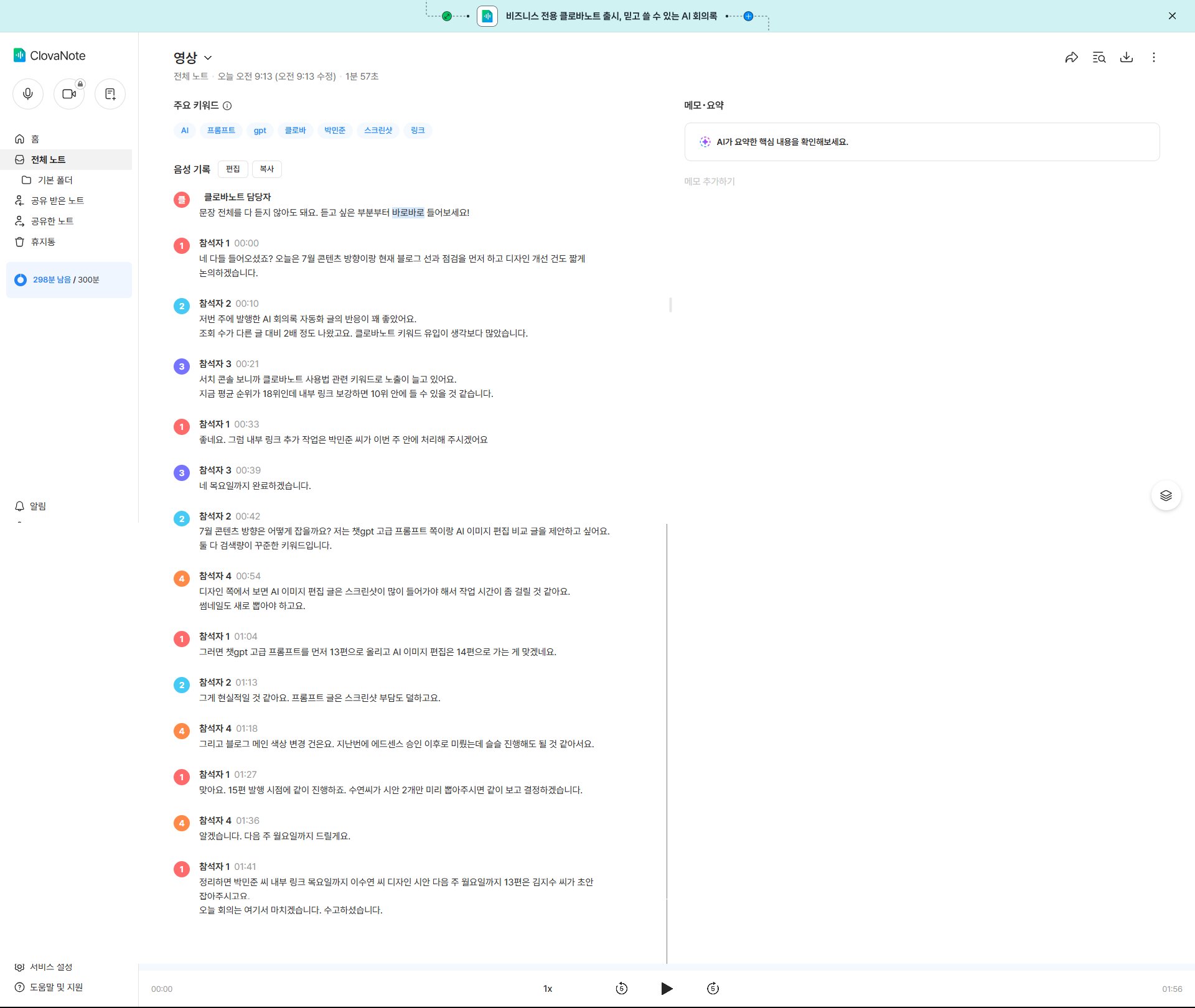Play the recording
This screenshot has height=1008, width=1195.
pyautogui.click(x=667, y=988)
